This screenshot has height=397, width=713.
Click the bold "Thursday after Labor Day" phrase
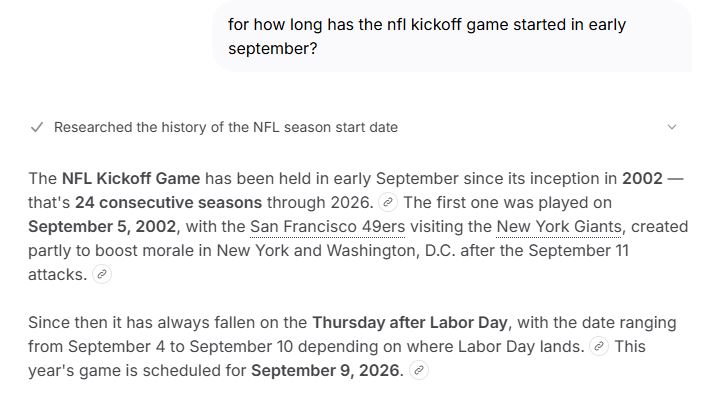(x=410, y=322)
